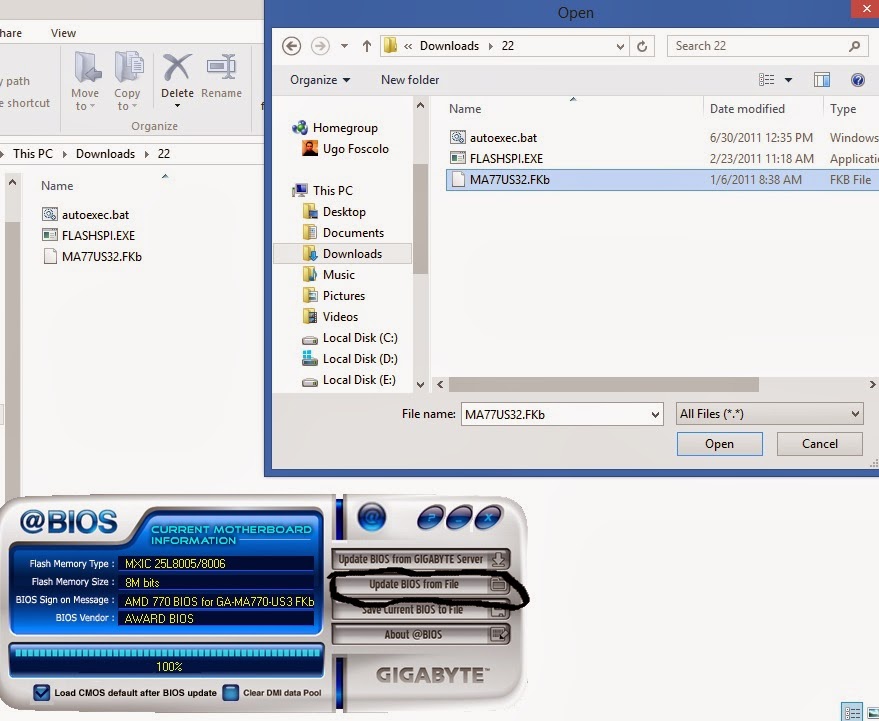879x721 pixels.
Task: Select Desktop in navigation pane
Action: point(335,212)
